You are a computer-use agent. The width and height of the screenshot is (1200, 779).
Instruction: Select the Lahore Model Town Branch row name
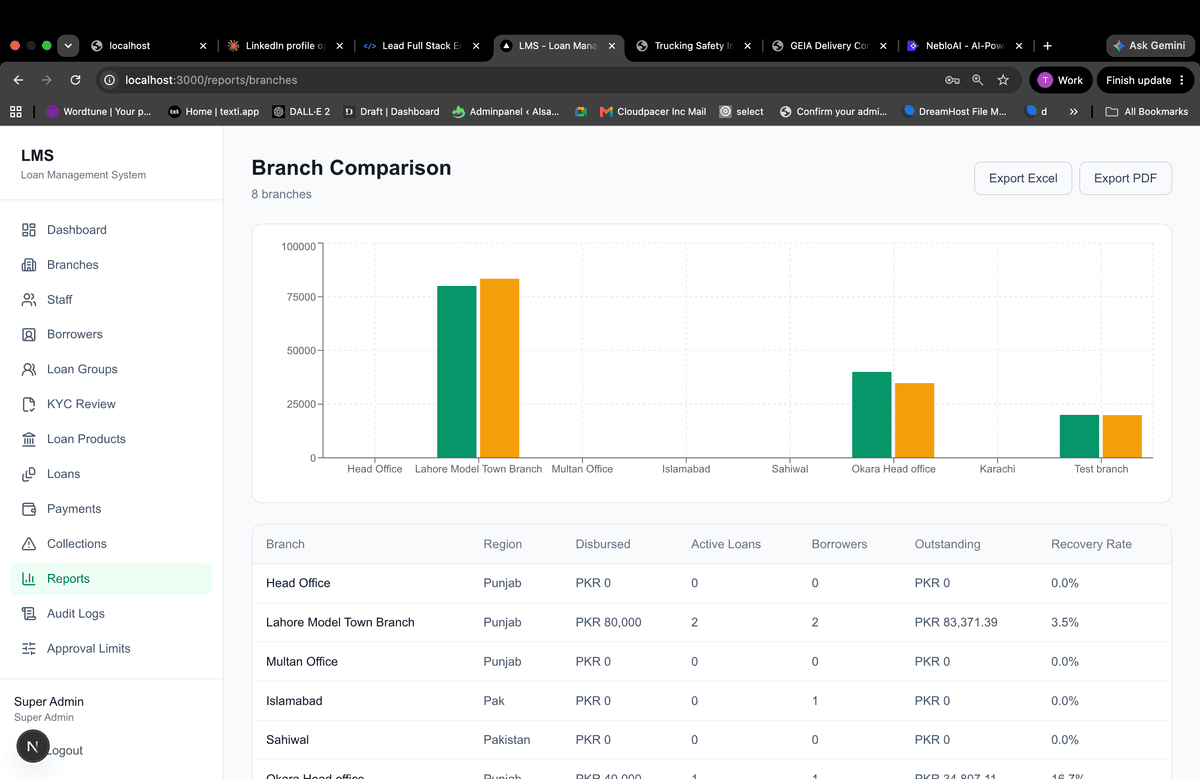coord(340,622)
